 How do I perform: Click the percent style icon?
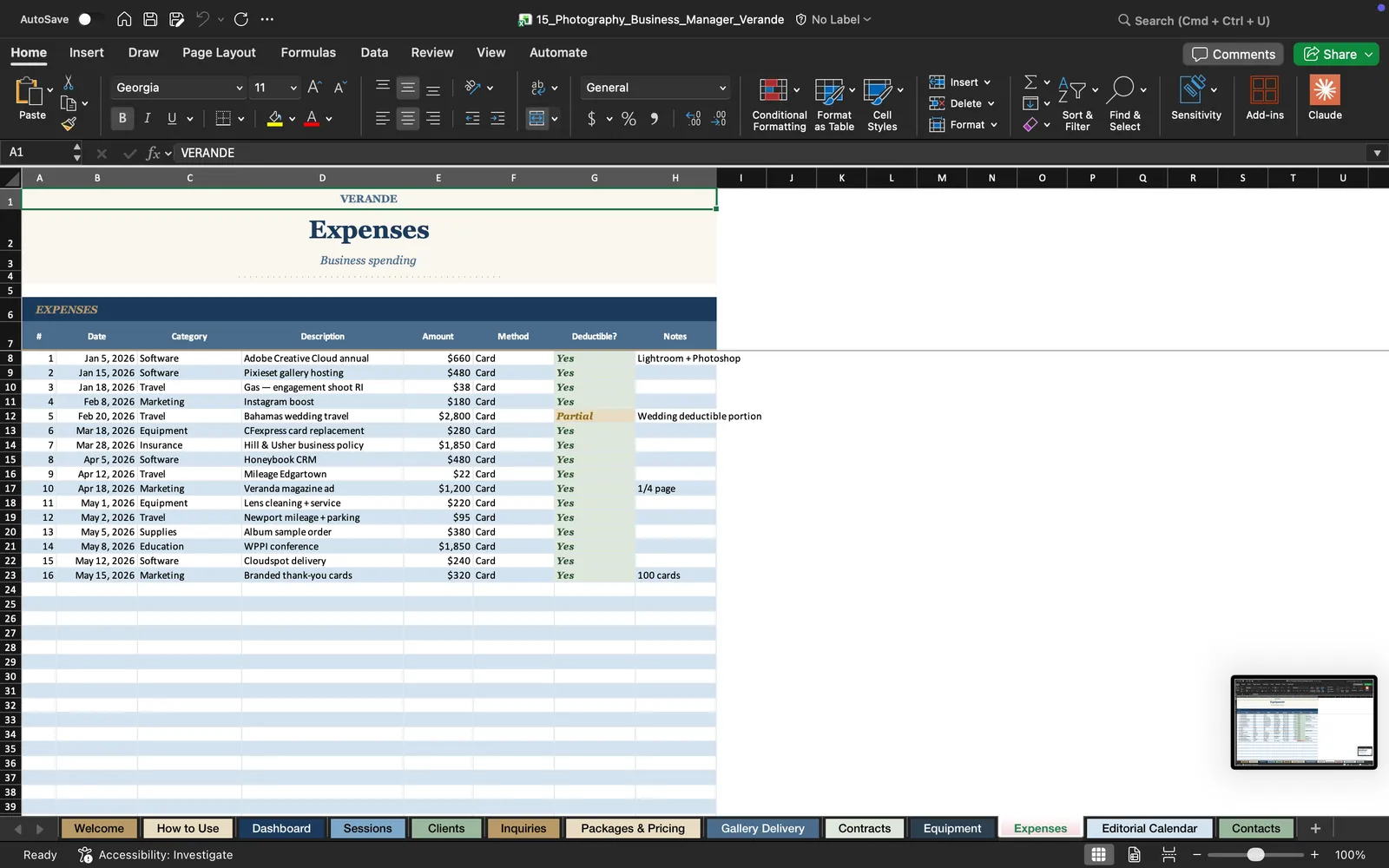point(629,118)
